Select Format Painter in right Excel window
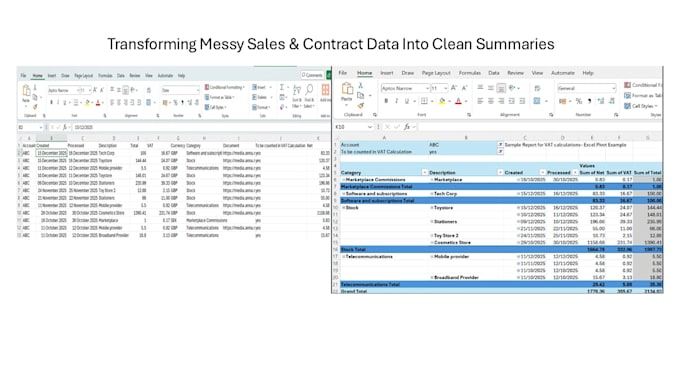The width and height of the screenshot is (680, 383). (360, 105)
